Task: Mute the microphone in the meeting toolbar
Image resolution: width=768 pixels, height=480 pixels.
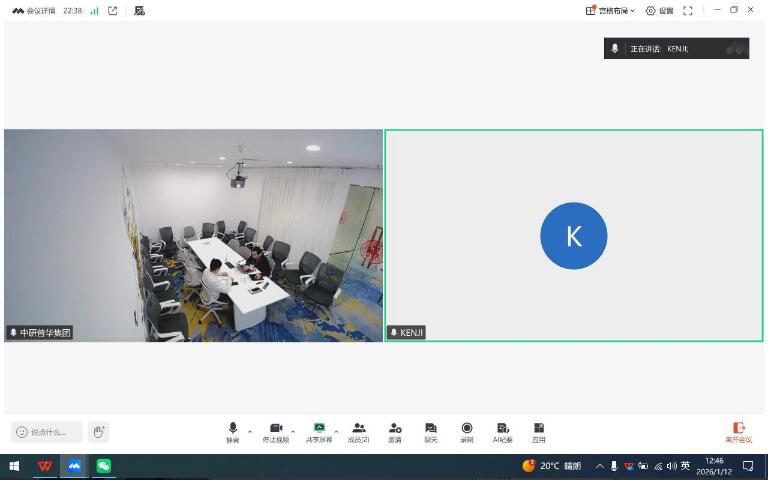Action: 233,431
